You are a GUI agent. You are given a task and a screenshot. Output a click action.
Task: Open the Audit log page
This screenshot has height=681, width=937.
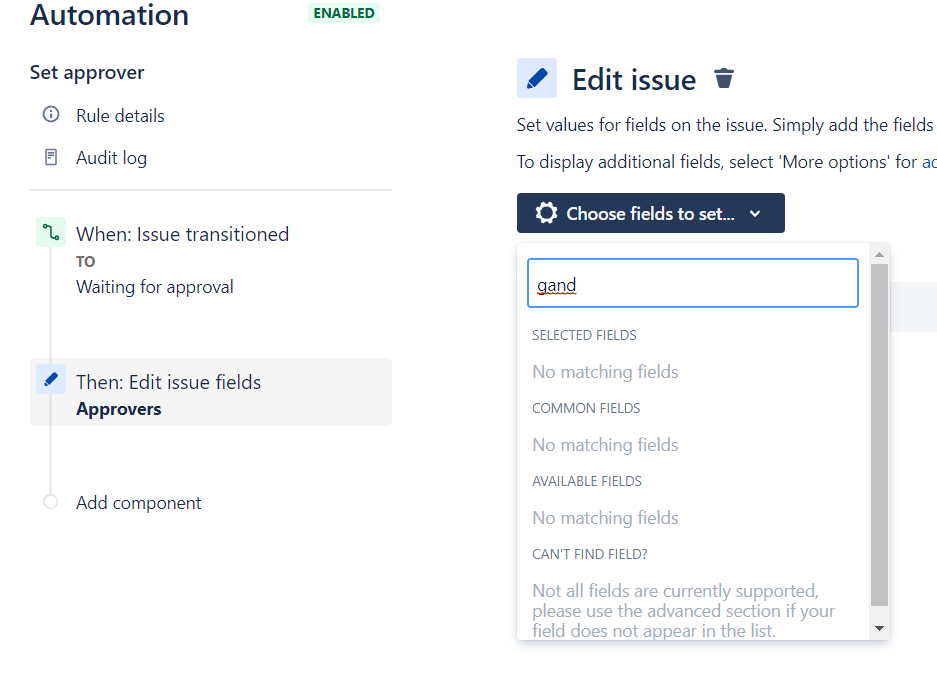click(111, 158)
